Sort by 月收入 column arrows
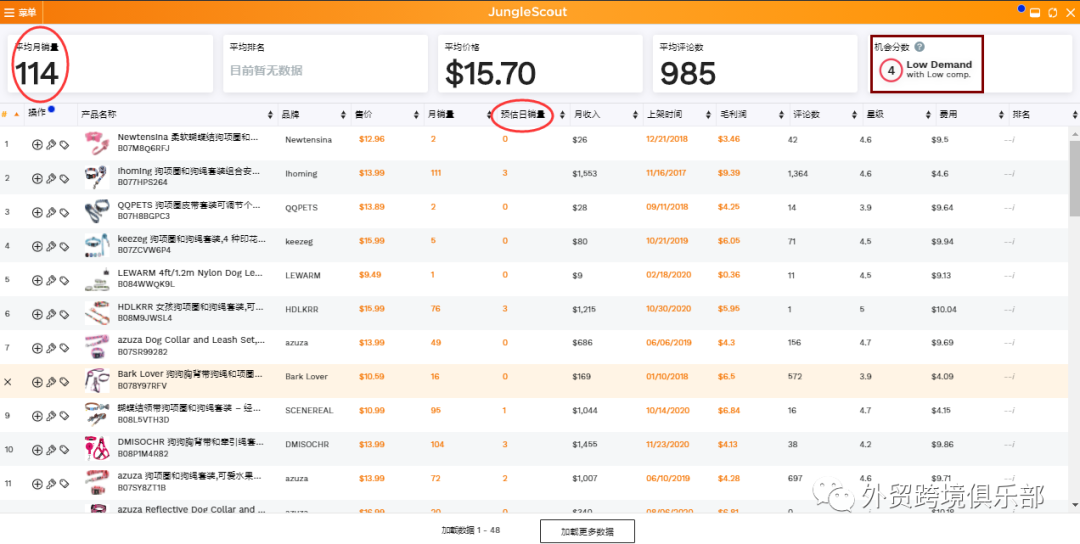 pos(635,115)
